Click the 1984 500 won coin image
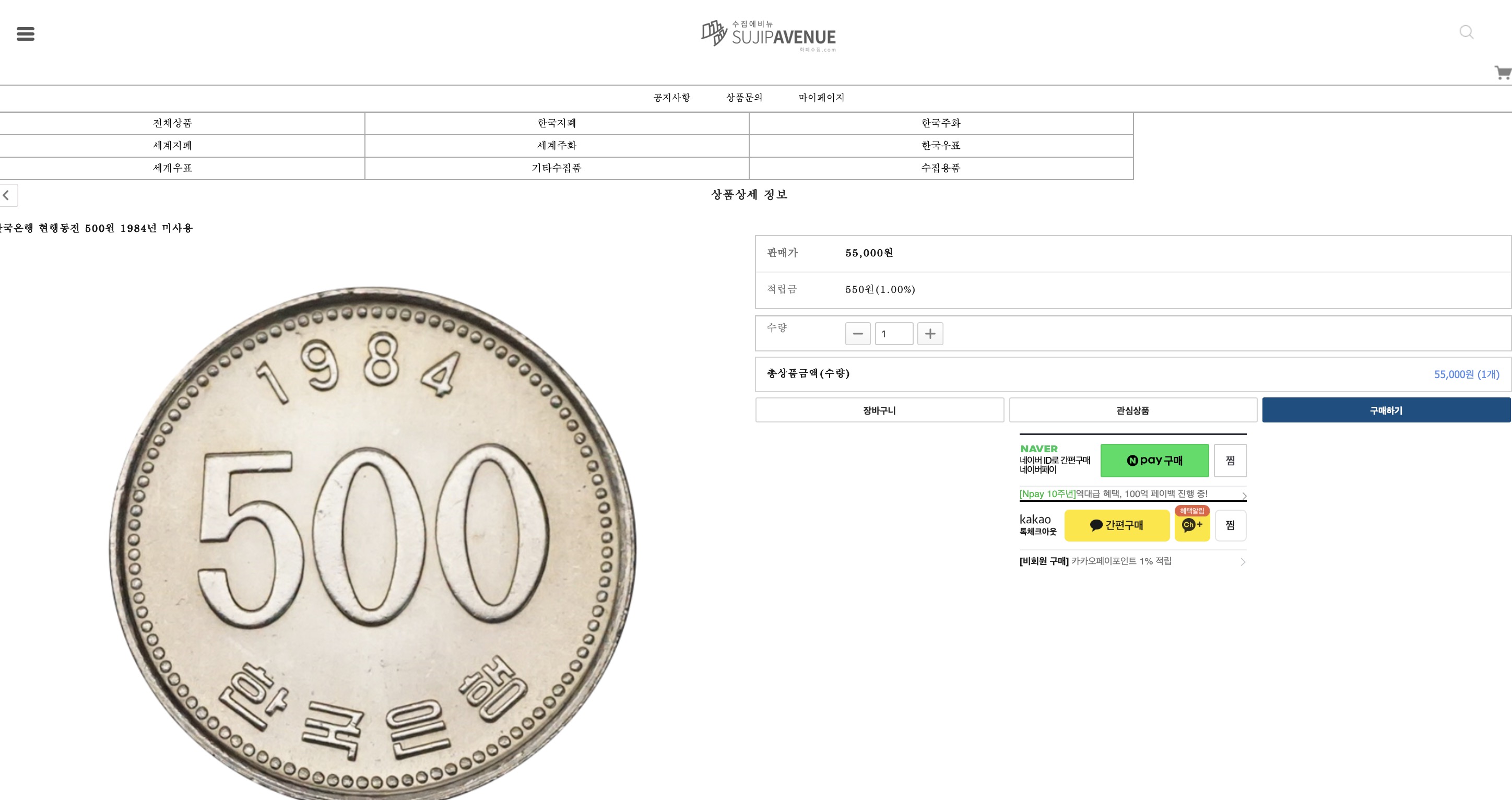 [x=373, y=540]
